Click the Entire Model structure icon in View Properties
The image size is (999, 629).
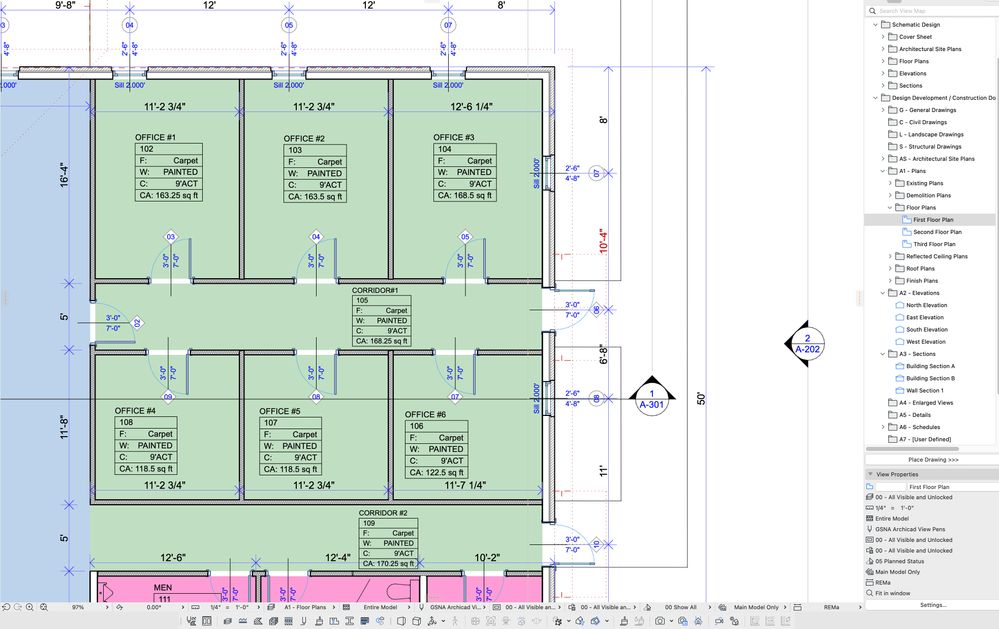[x=869, y=518]
